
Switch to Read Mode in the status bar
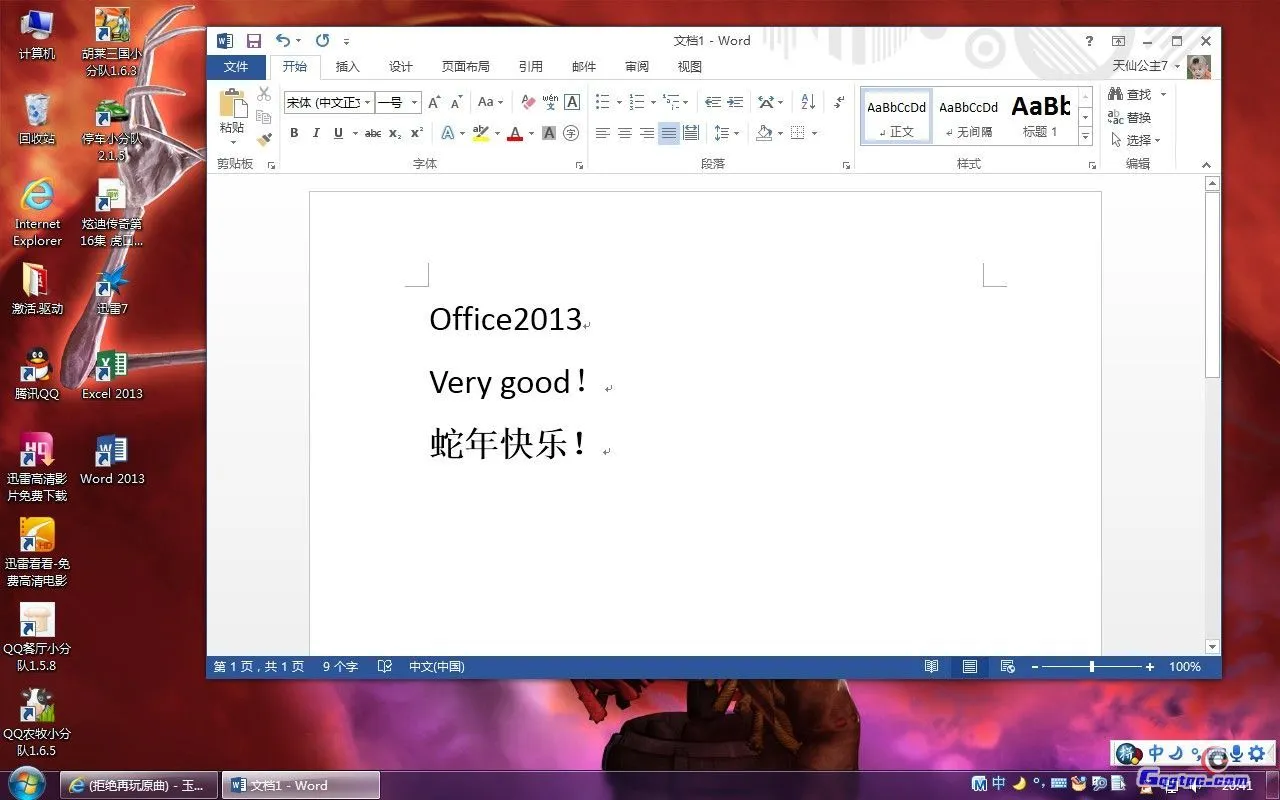point(930,666)
